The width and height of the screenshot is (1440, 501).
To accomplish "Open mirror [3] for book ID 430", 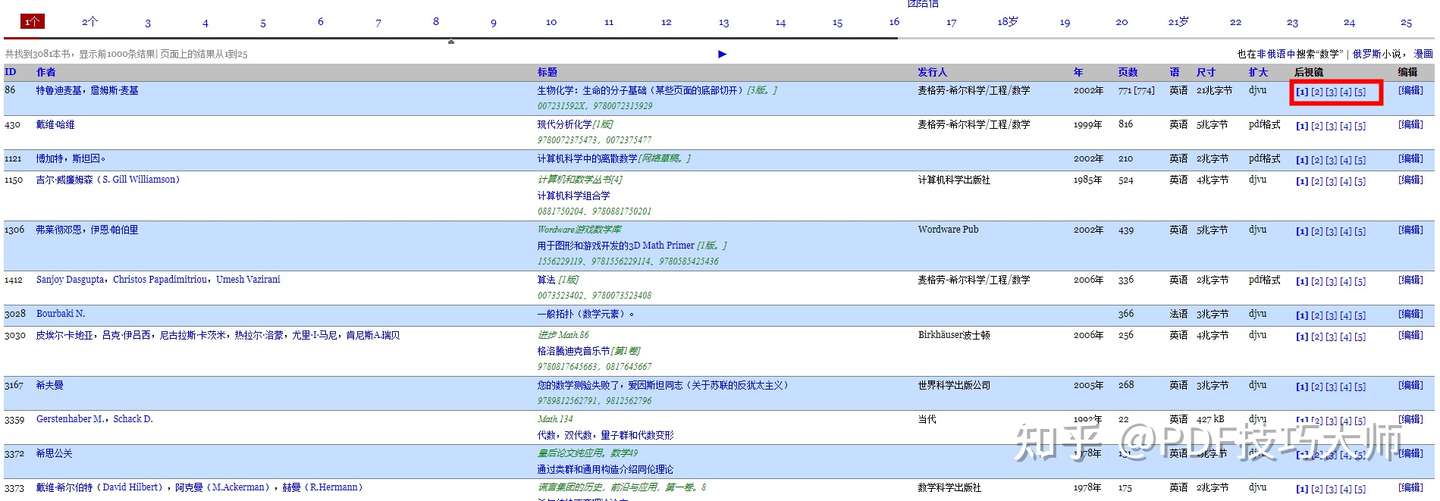I will 1331,126.
